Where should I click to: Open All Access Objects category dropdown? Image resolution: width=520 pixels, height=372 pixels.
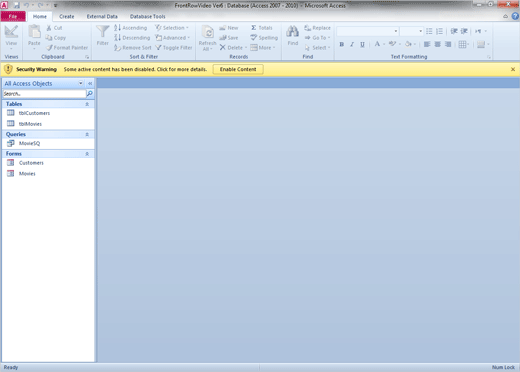[81, 83]
